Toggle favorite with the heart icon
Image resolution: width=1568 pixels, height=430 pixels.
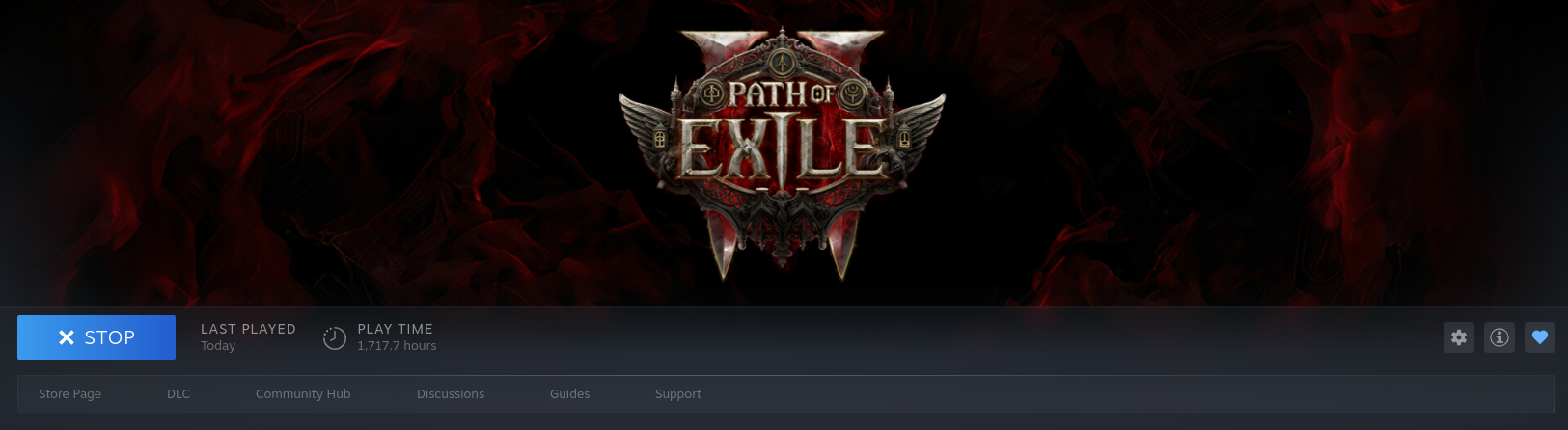click(1540, 337)
